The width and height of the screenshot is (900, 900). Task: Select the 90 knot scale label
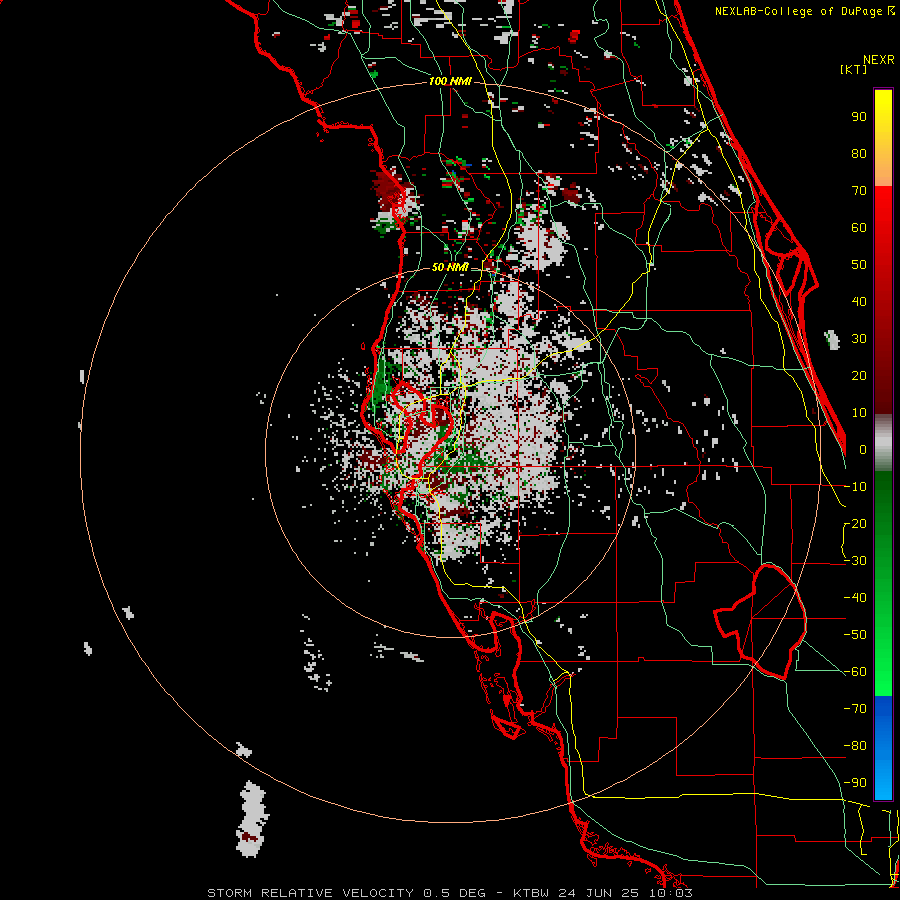tap(859, 117)
